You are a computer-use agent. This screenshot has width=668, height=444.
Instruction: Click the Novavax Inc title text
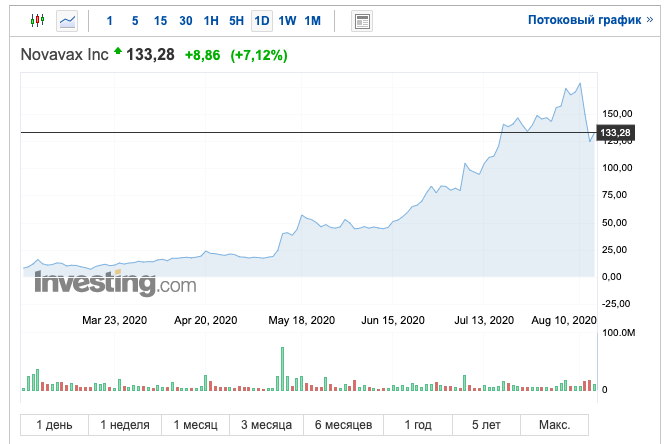point(64,55)
